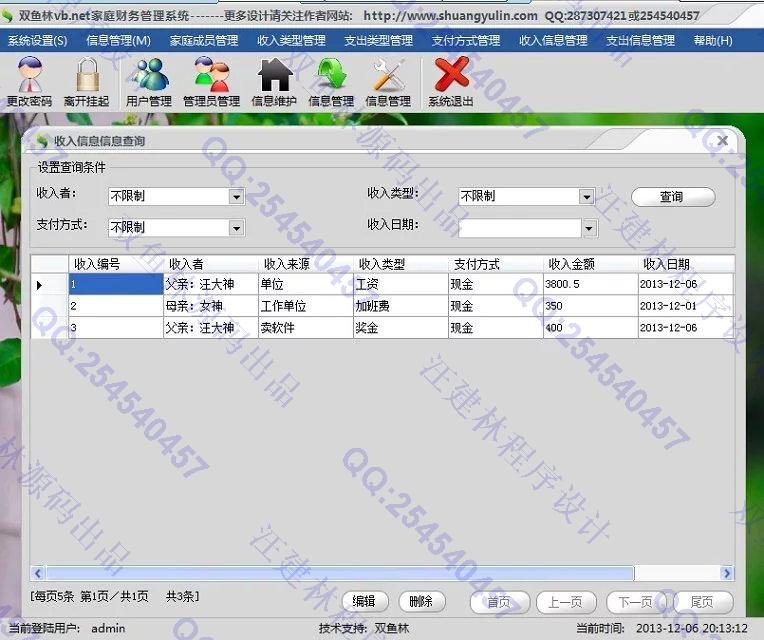Close the 收入信息信息查询 dialog
The width and height of the screenshot is (764, 640).
coord(723,141)
